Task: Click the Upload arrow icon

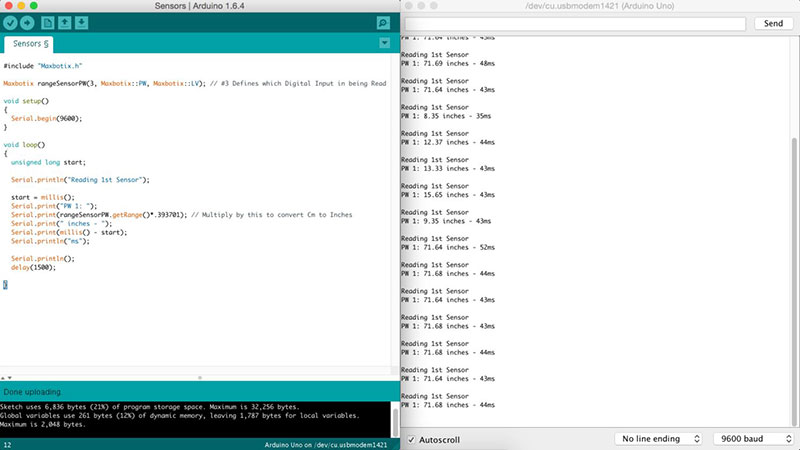Action: (27, 22)
